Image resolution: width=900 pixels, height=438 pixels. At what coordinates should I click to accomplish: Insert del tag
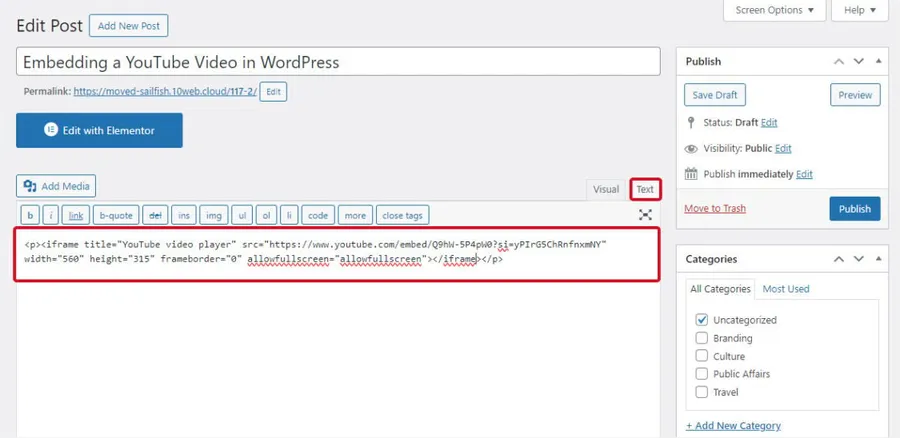tap(155, 215)
